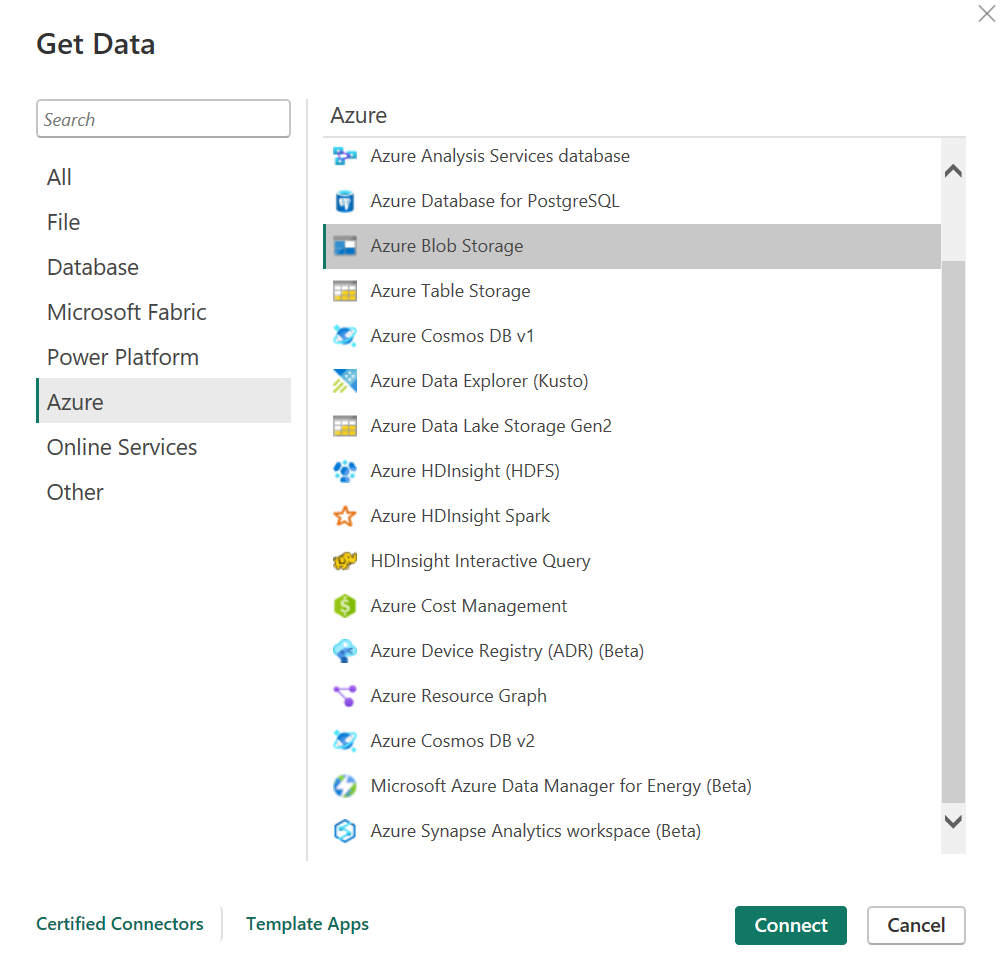Open the Certified Connectors link
The height and width of the screenshot is (980, 1006).
[119, 924]
